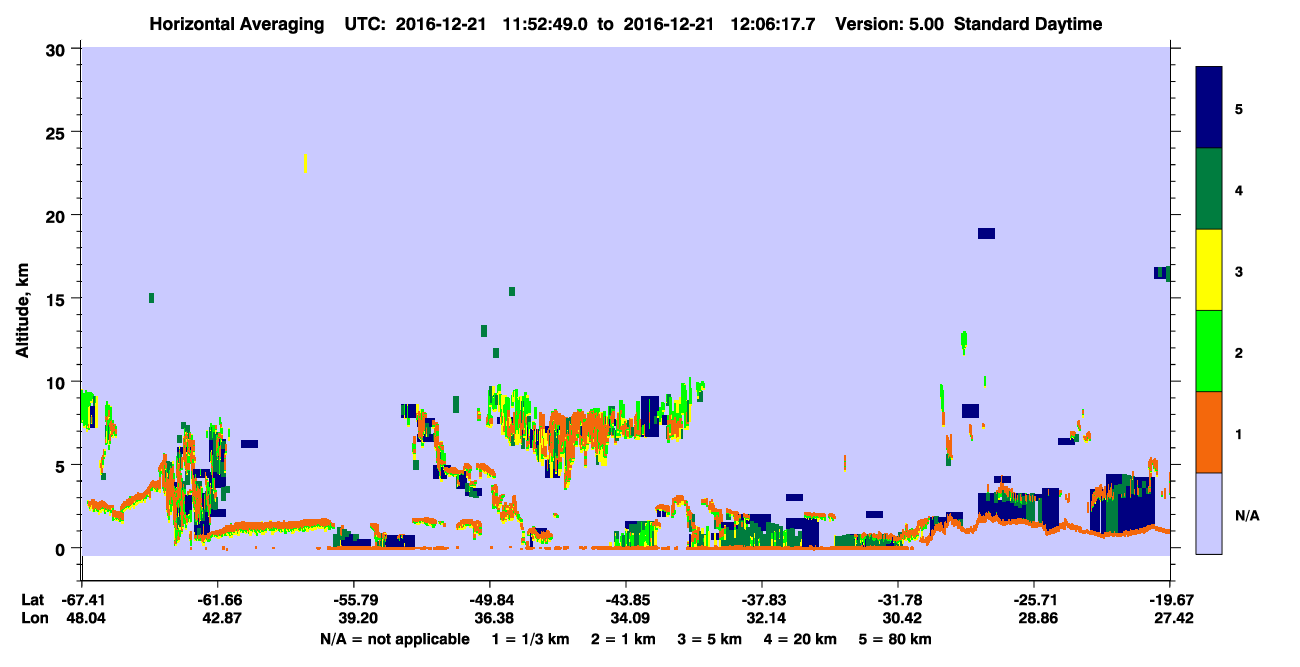Click the lavender N/A legend swatch
The height and width of the screenshot is (667, 1300).
(x=1209, y=513)
